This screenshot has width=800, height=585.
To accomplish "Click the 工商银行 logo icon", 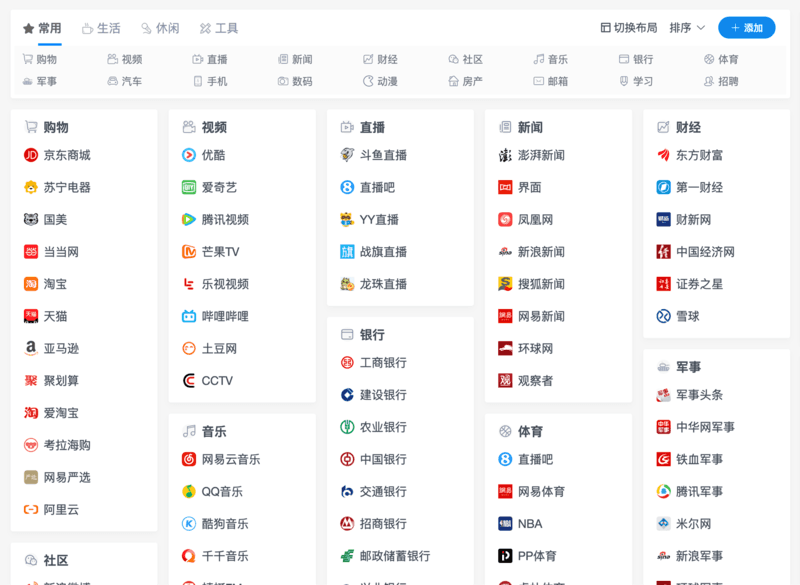I will click(x=347, y=363).
